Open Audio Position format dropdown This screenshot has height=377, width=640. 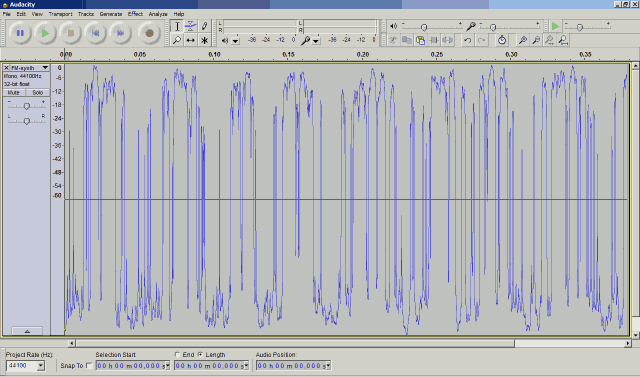pyautogui.click(x=328, y=366)
